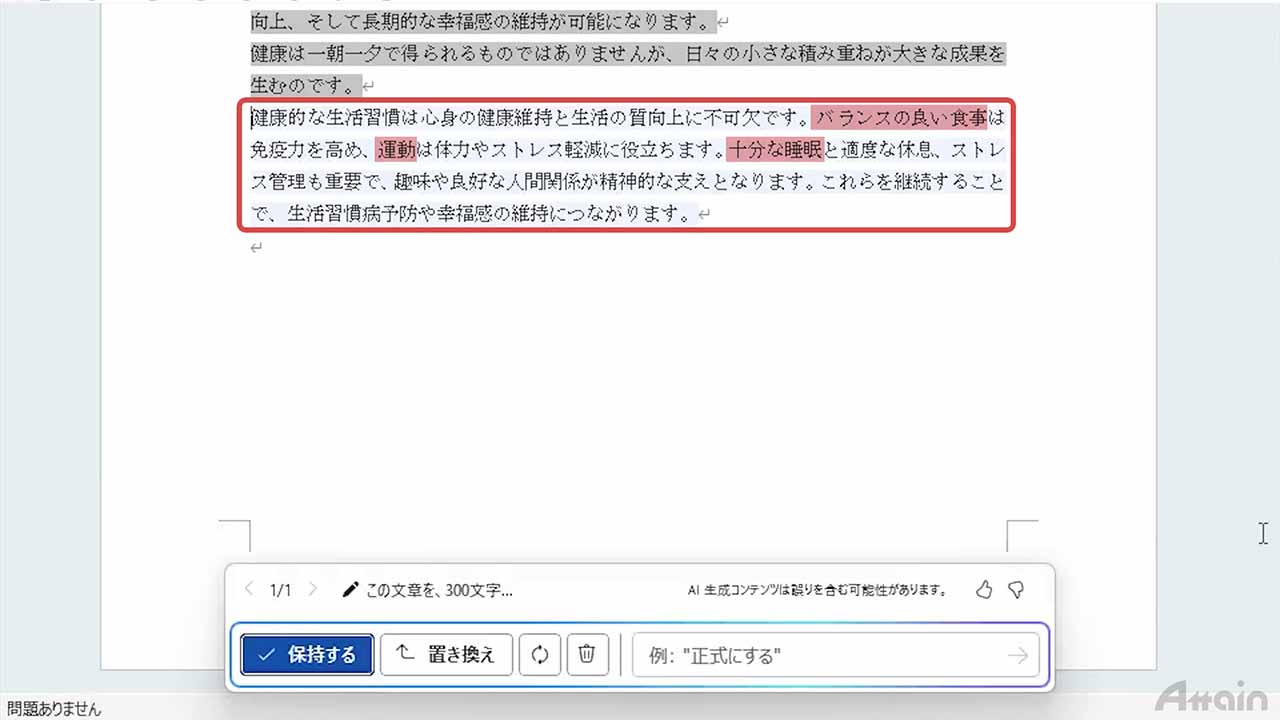This screenshot has height=720, width=1280.
Task: Go to the previous draft with left chevron
Action: point(249,590)
